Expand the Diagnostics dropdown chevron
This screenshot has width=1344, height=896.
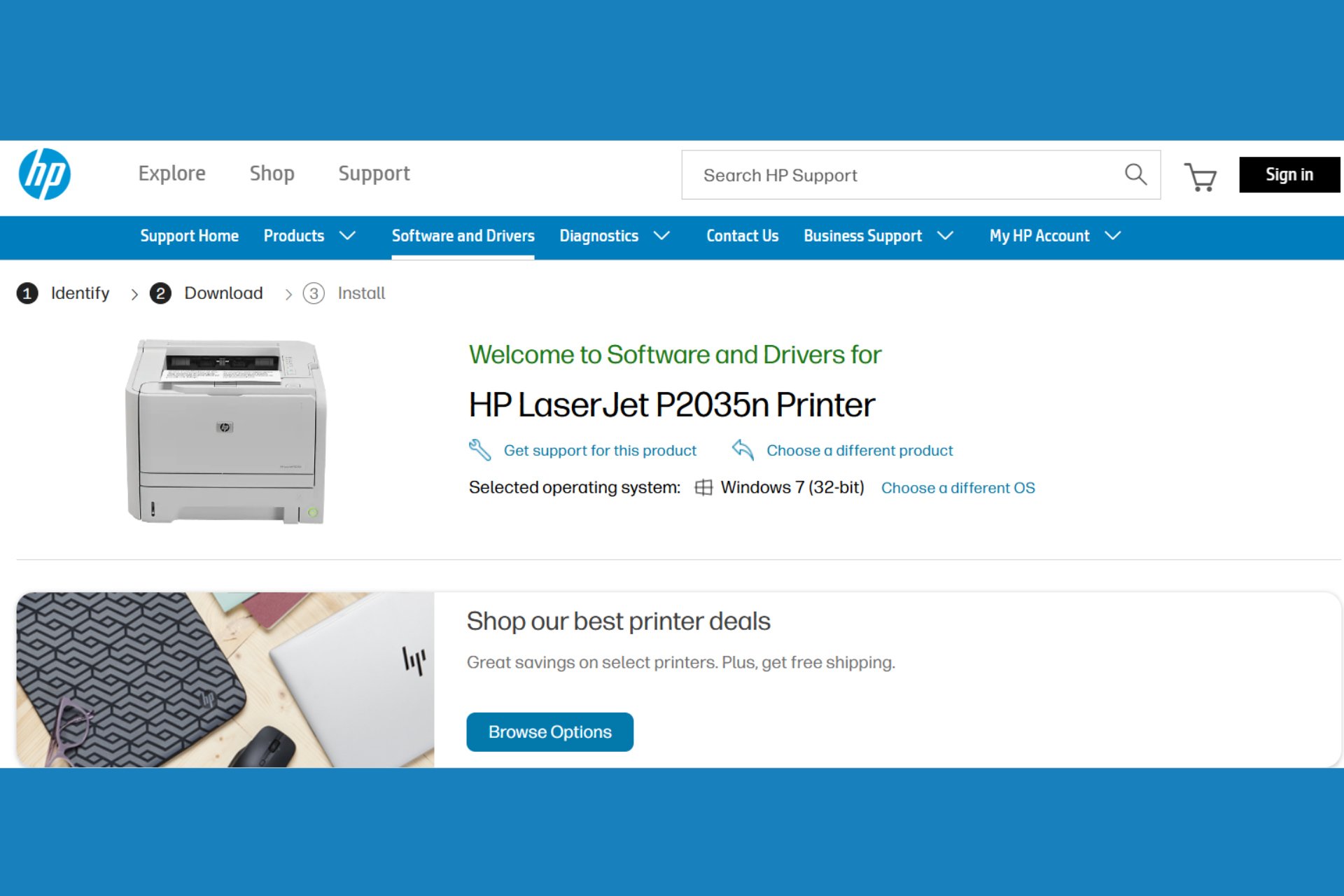(x=661, y=236)
